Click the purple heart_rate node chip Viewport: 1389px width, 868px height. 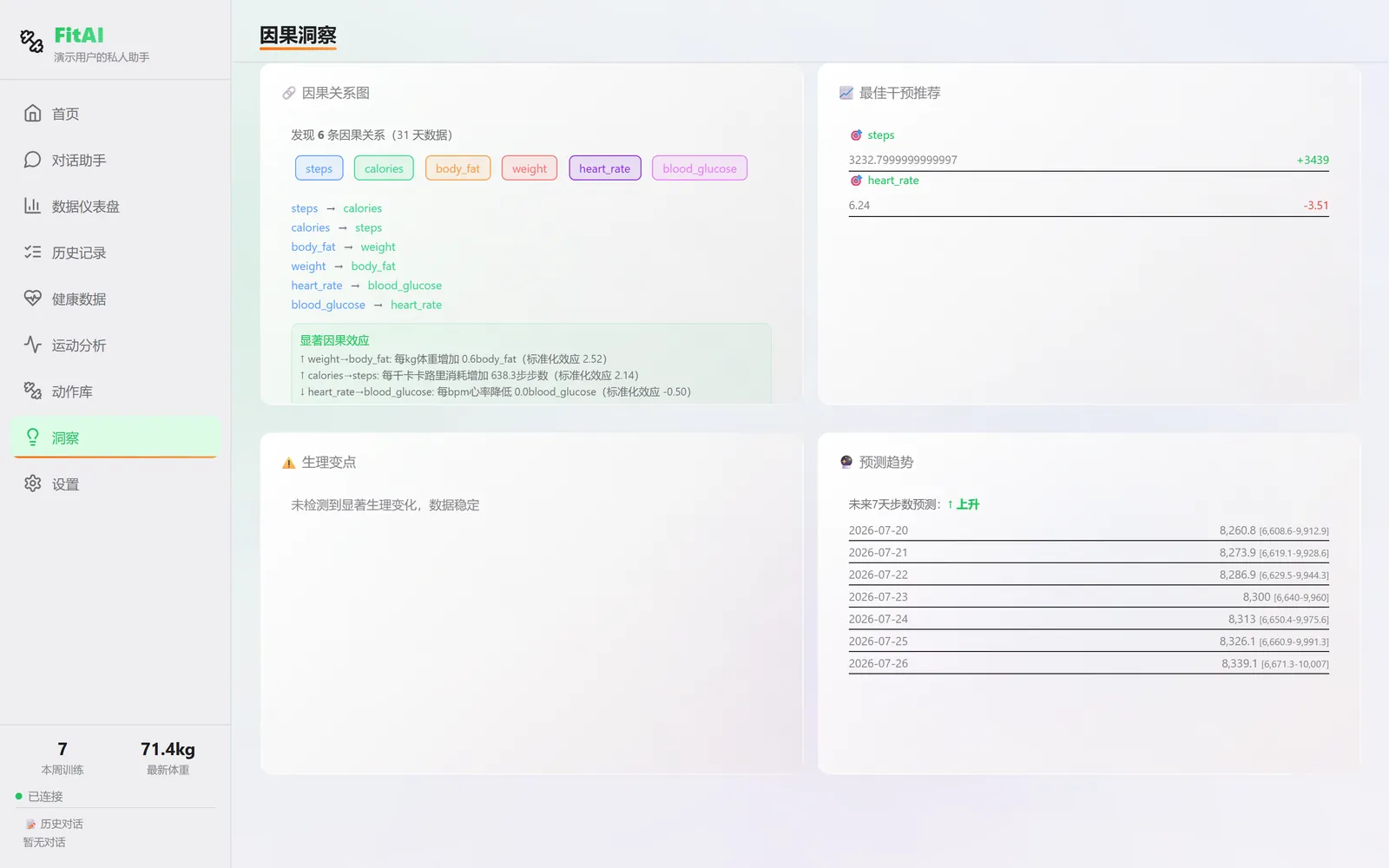[x=605, y=168]
